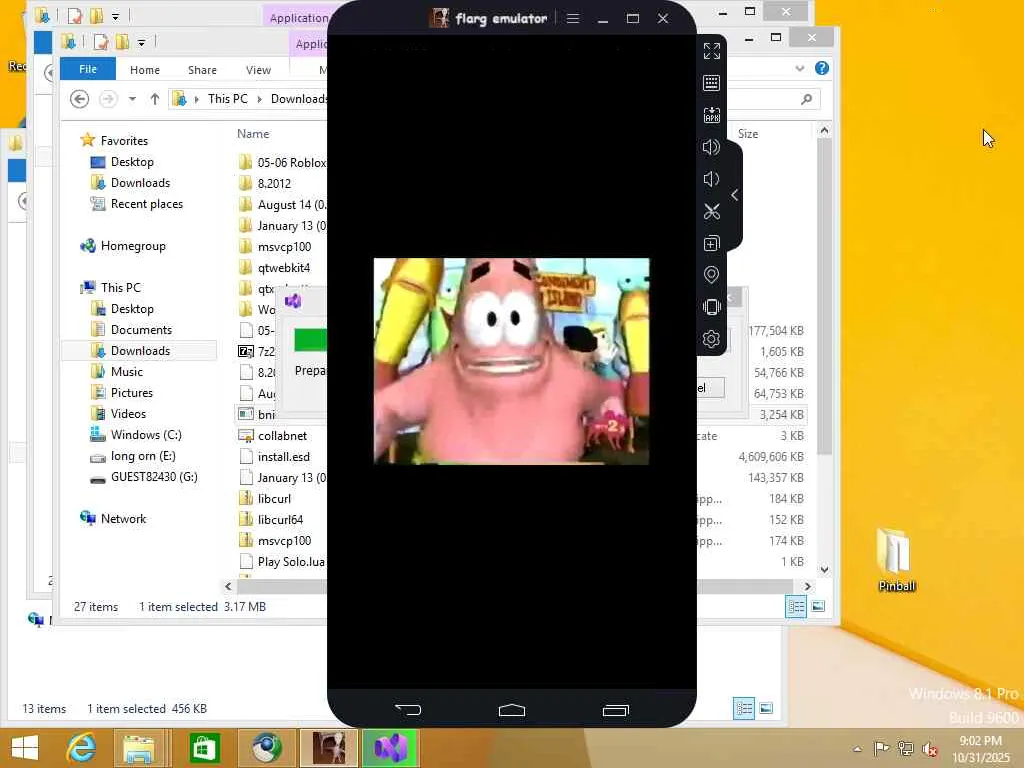This screenshot has width=1024, height=768.
Task: Open the multi-instance plus icon
Action: tap(711, 243)
